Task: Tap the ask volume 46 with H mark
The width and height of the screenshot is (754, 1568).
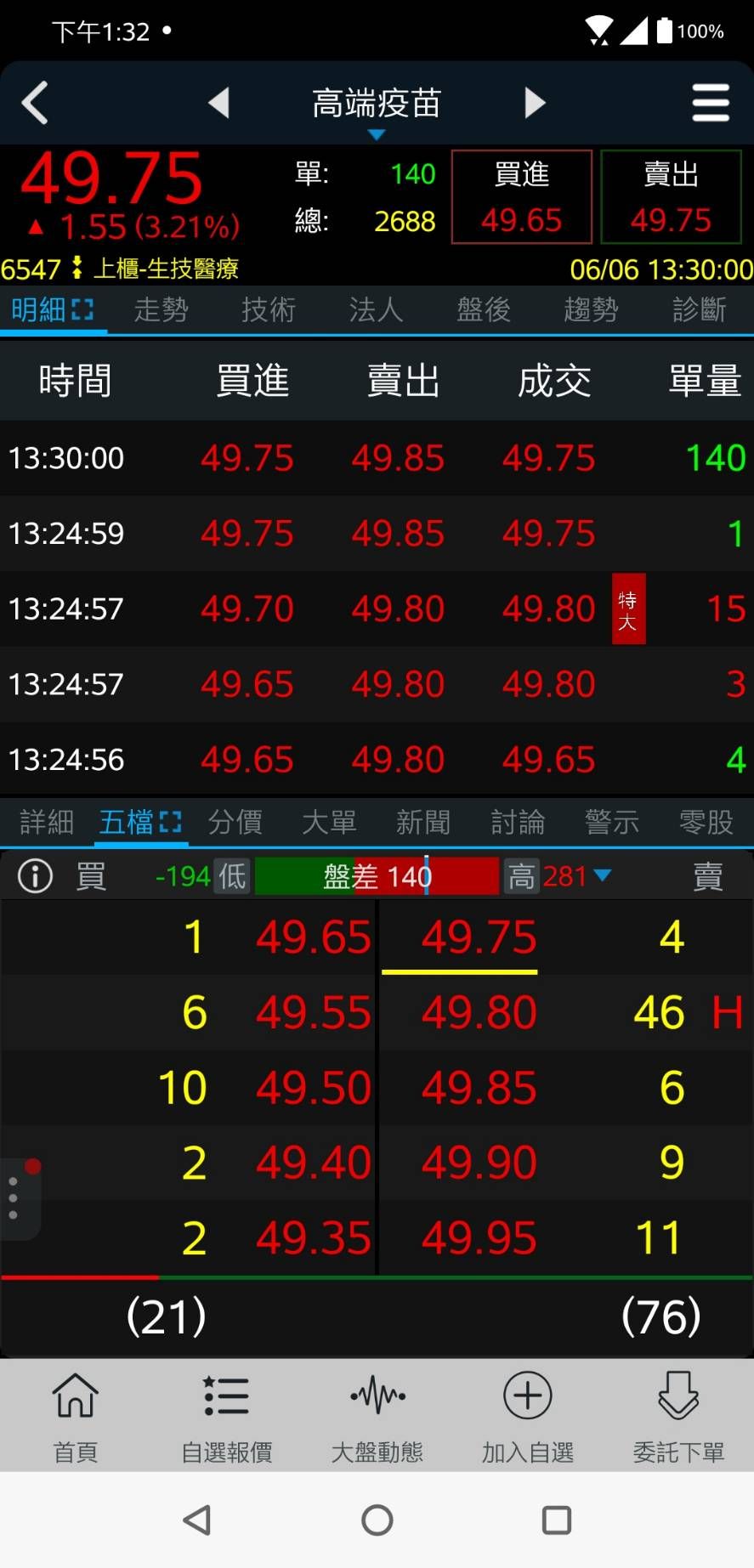Action: pyautogui.click(x=660, y=1012)
